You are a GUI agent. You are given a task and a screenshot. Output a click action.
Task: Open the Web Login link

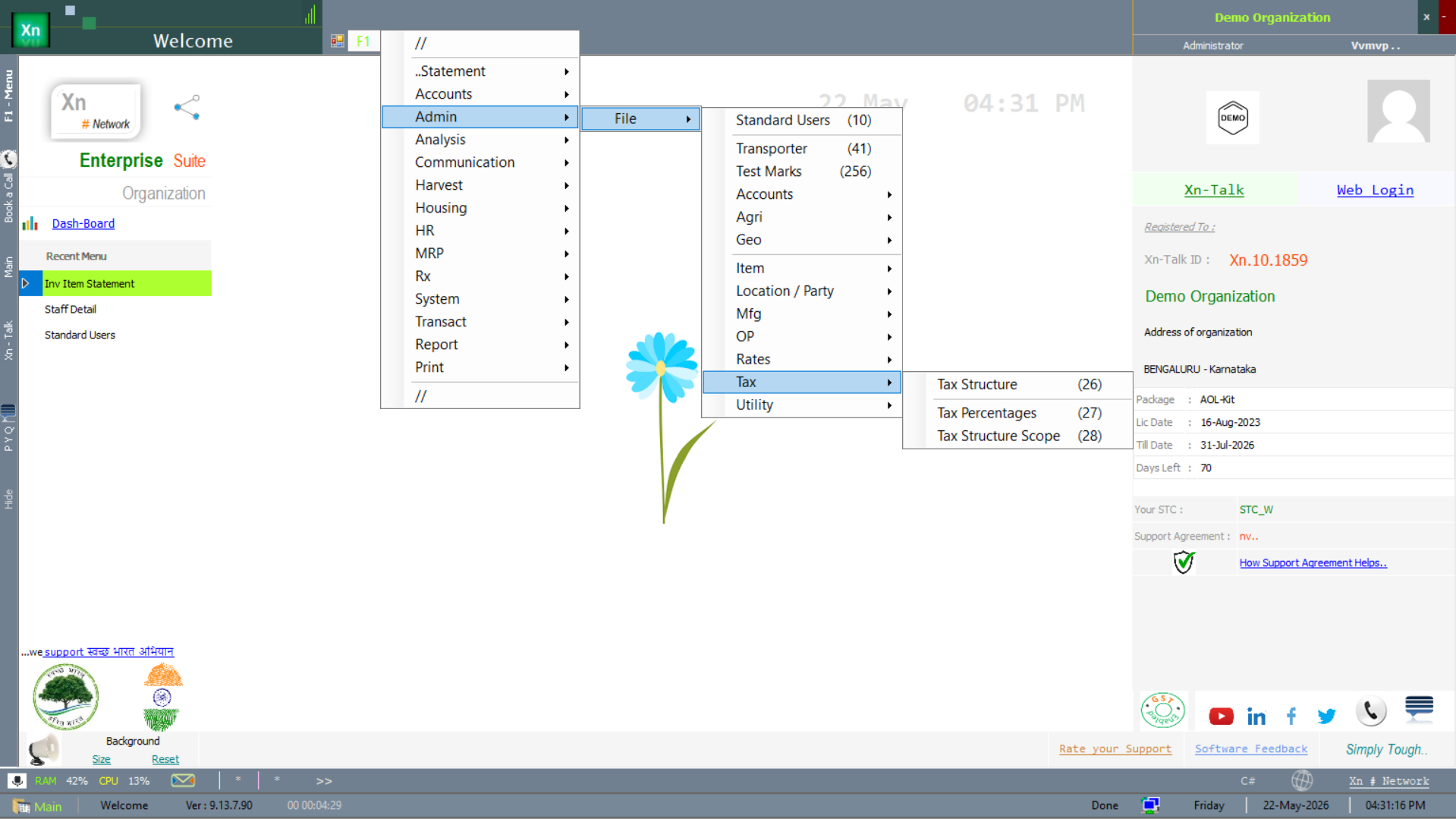pyautogui.click(x=1375, y=190)
